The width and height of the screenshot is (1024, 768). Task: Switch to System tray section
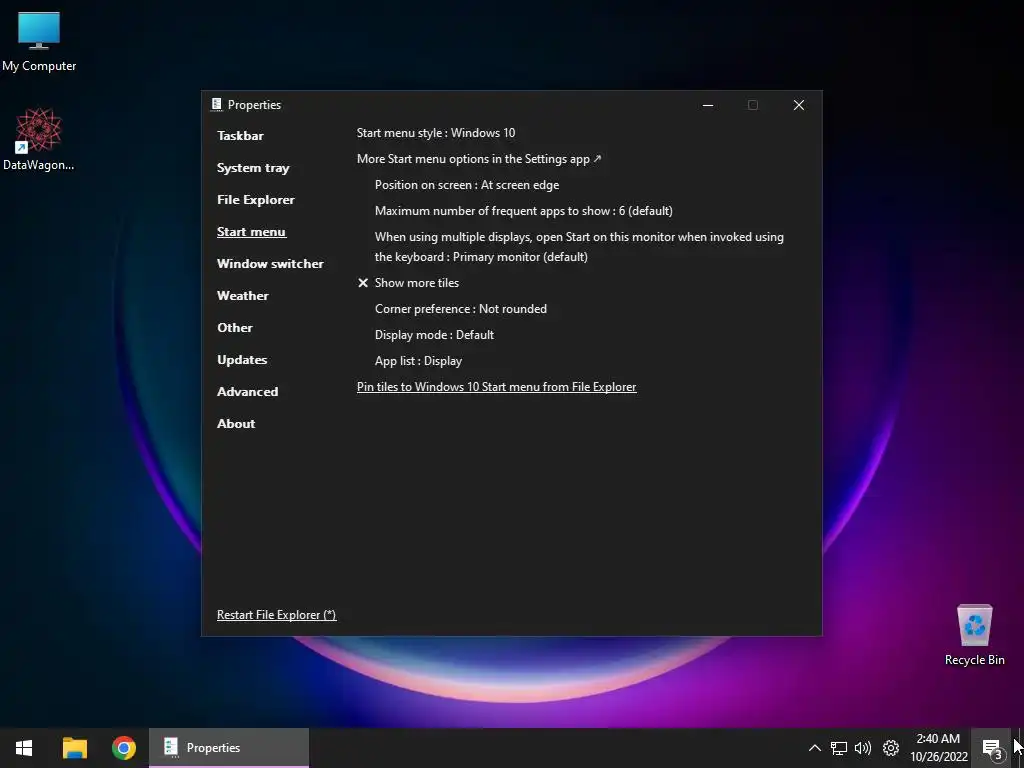coord(253,168)
